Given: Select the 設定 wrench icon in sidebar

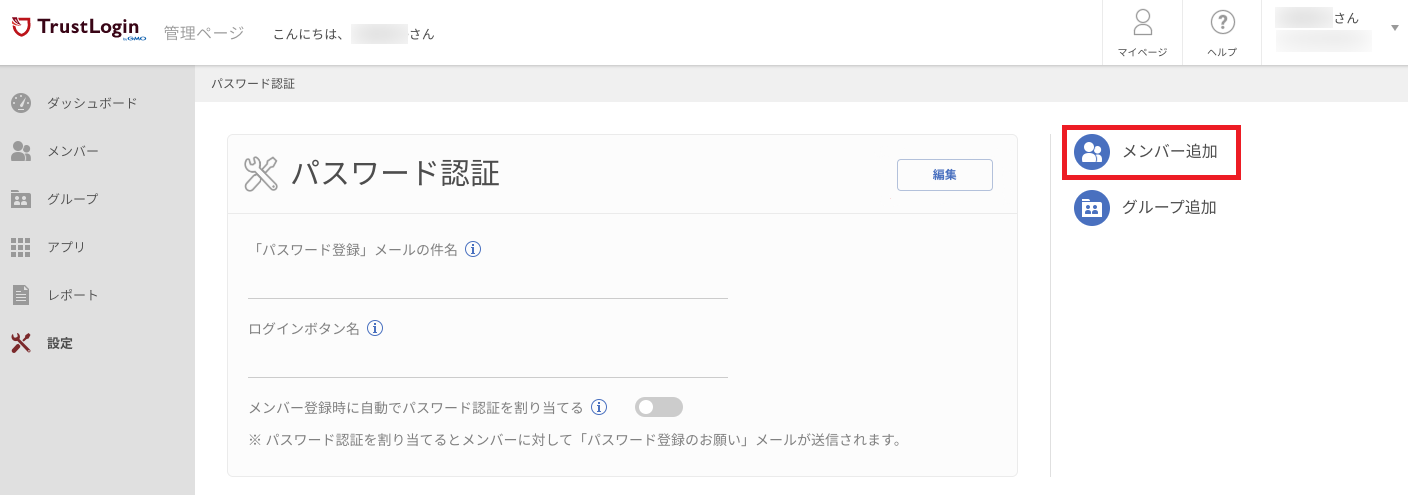Looking at the screenshot, I should click(x=21, y=343).
